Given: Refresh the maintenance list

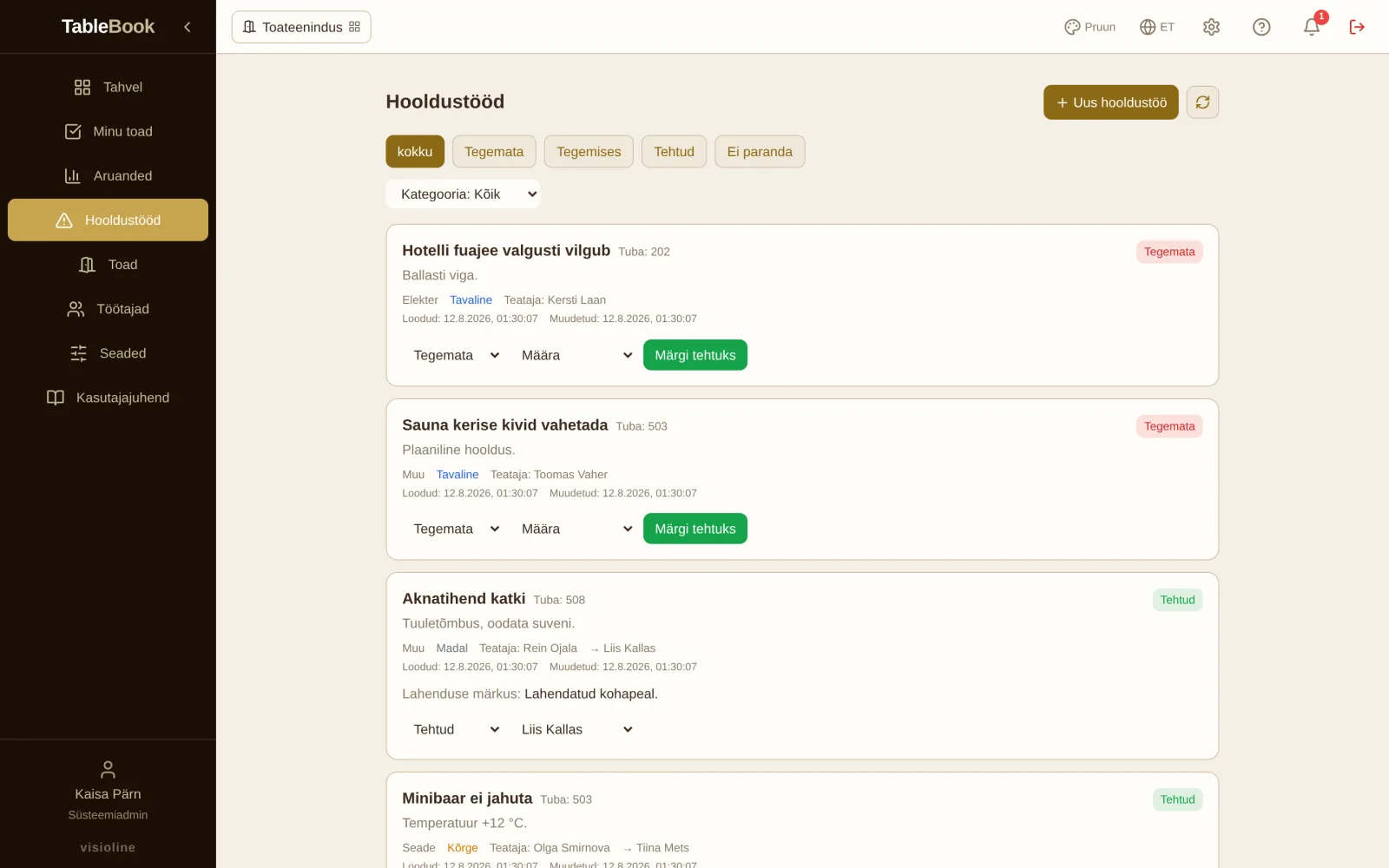Looking at the screenshot, I should click(1202, 102).
